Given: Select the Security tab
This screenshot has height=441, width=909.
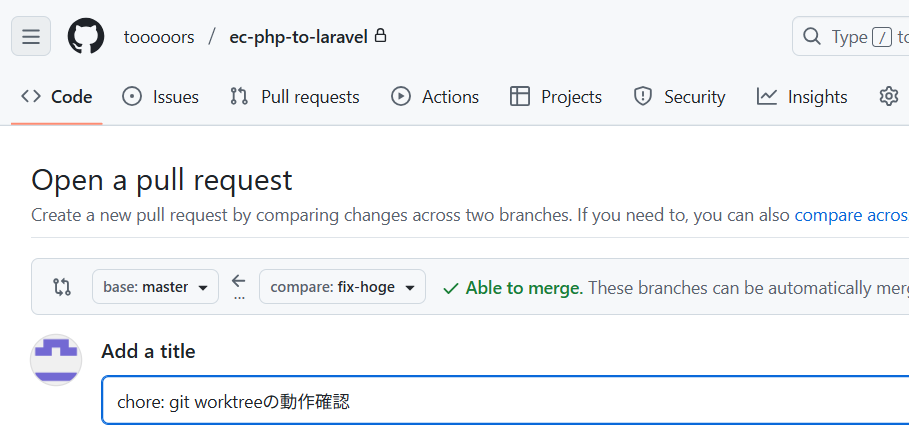Looking at the screenshot, I should pos(679,97).
